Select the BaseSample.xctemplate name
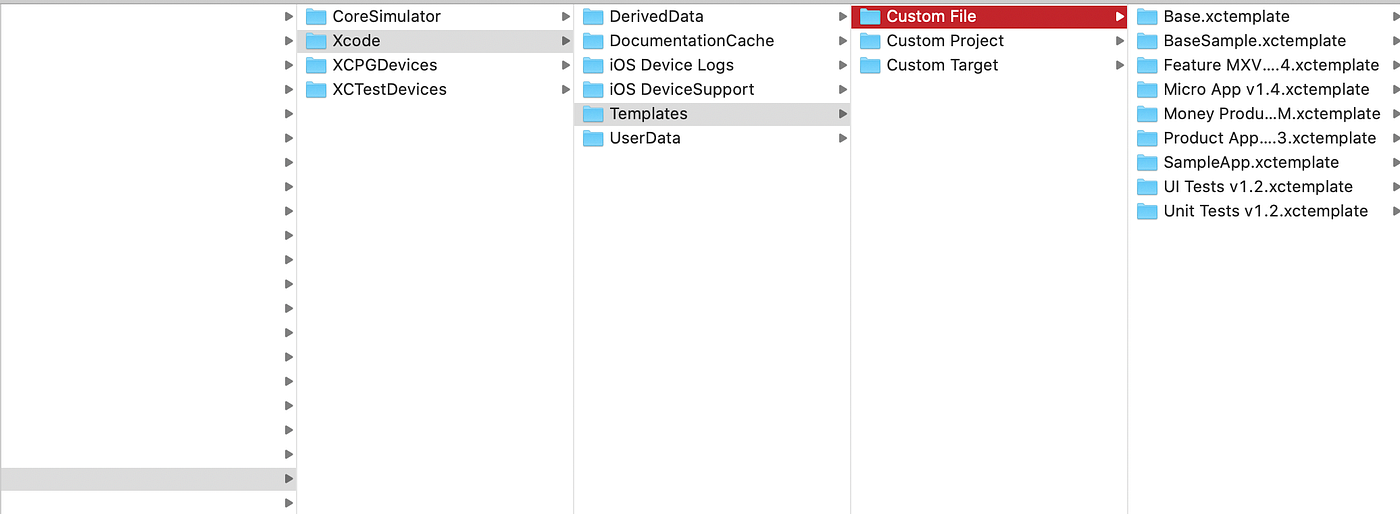 point(1254,41)
